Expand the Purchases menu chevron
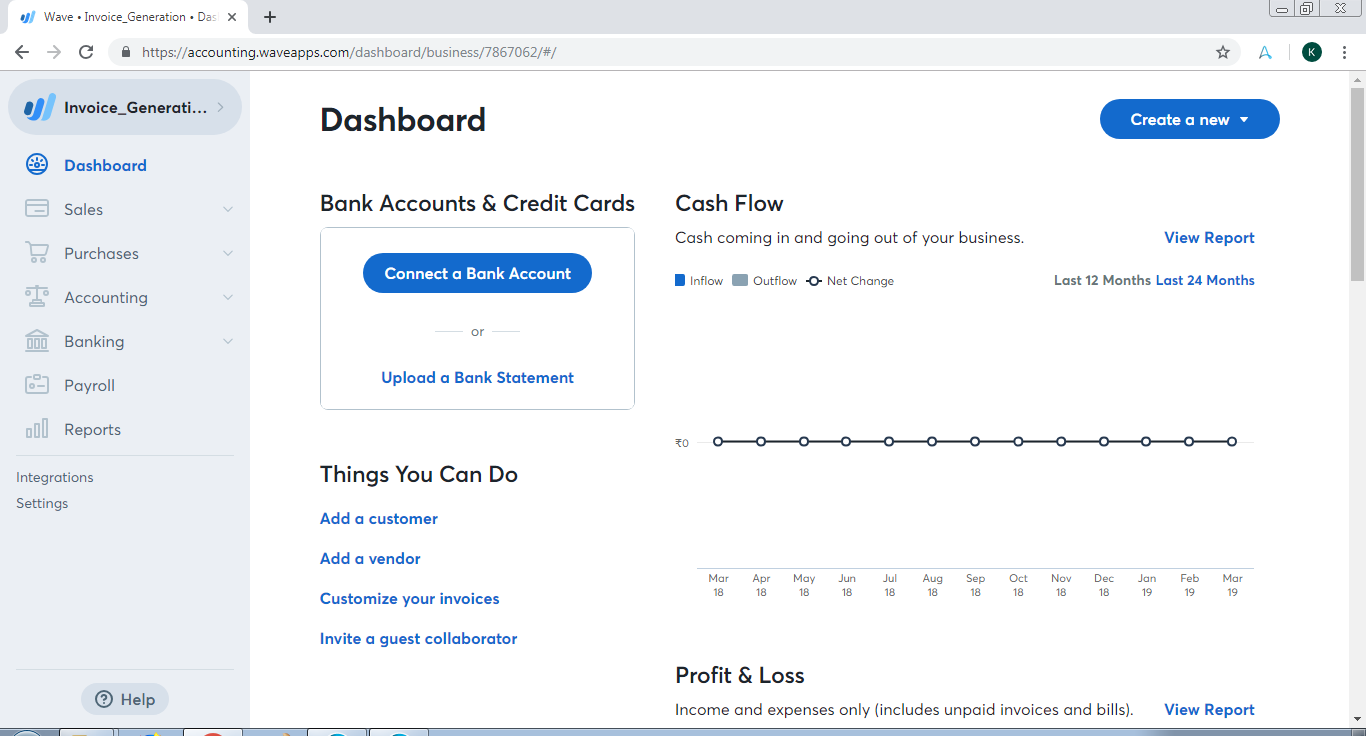The image size is (1366, 736). point(228,253)
